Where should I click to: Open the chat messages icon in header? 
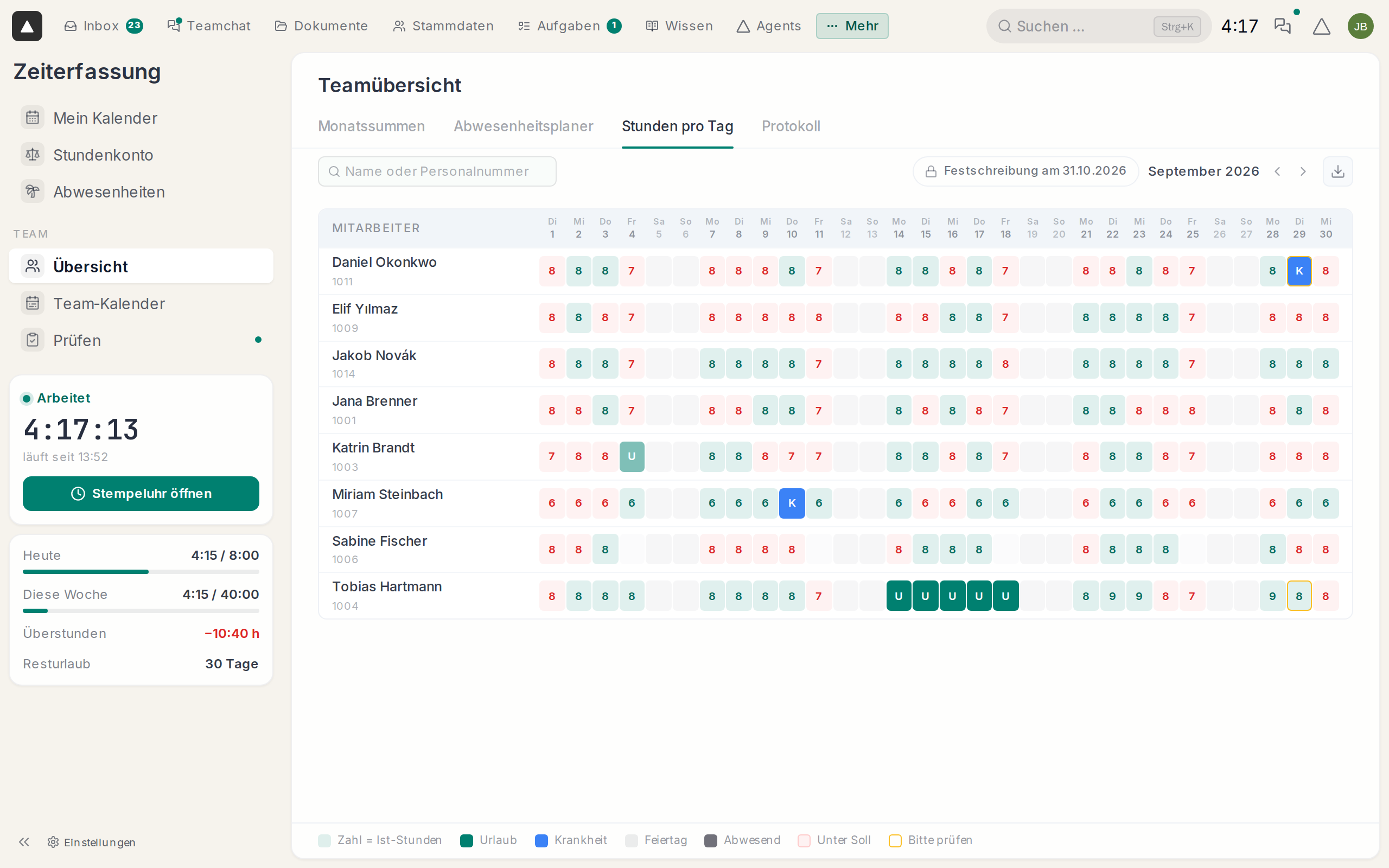coord(1282,26)
